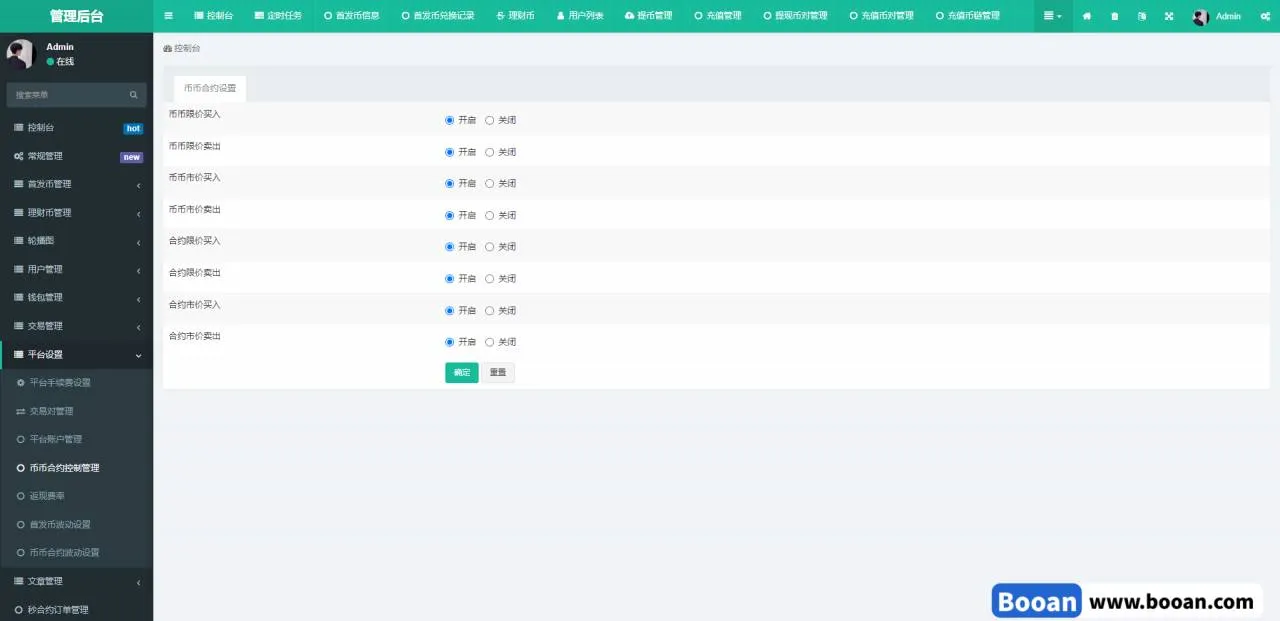
Task: Open the gears settings icon at top right
Action: pos(1265,16)
